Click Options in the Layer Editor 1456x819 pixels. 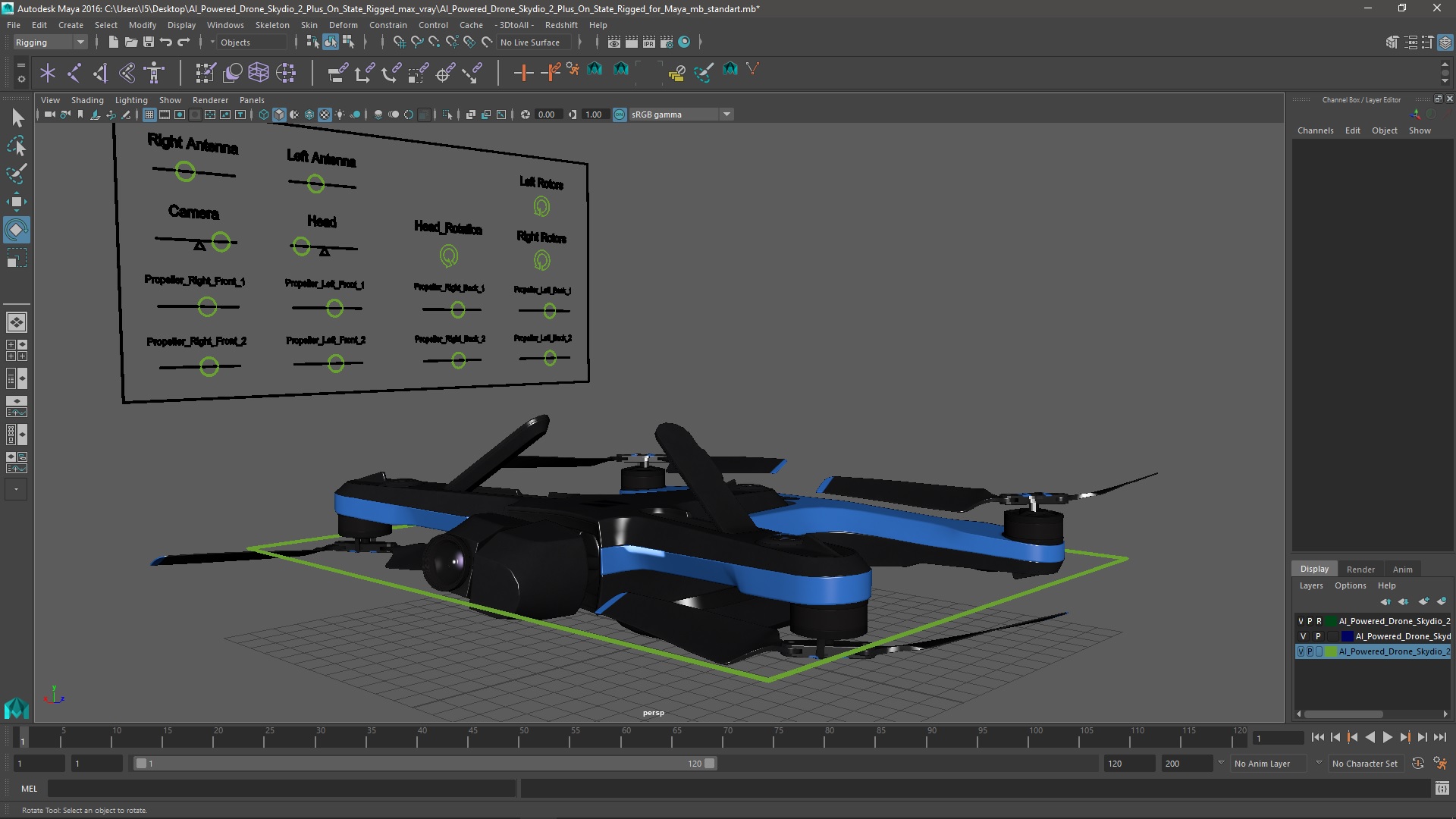1350,585
